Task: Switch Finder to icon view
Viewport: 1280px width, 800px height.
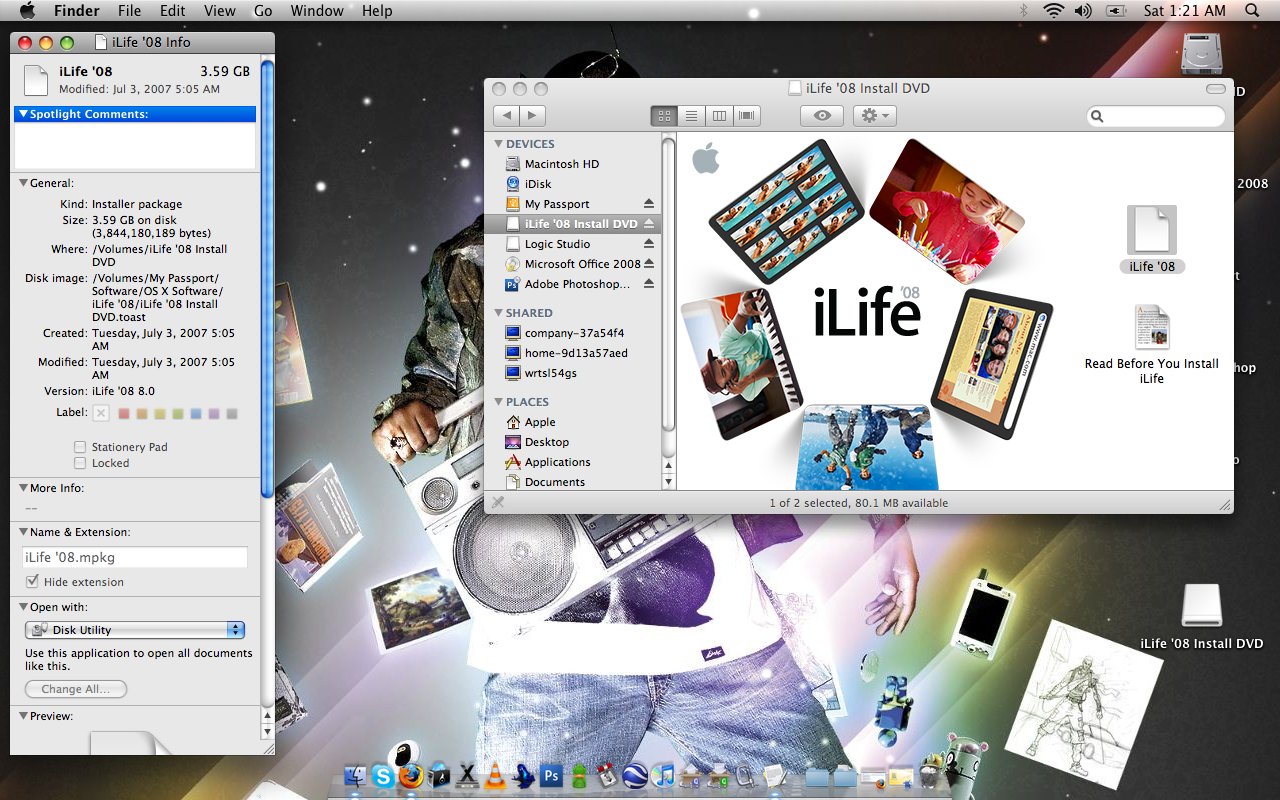Action: [x=664, y=116]
